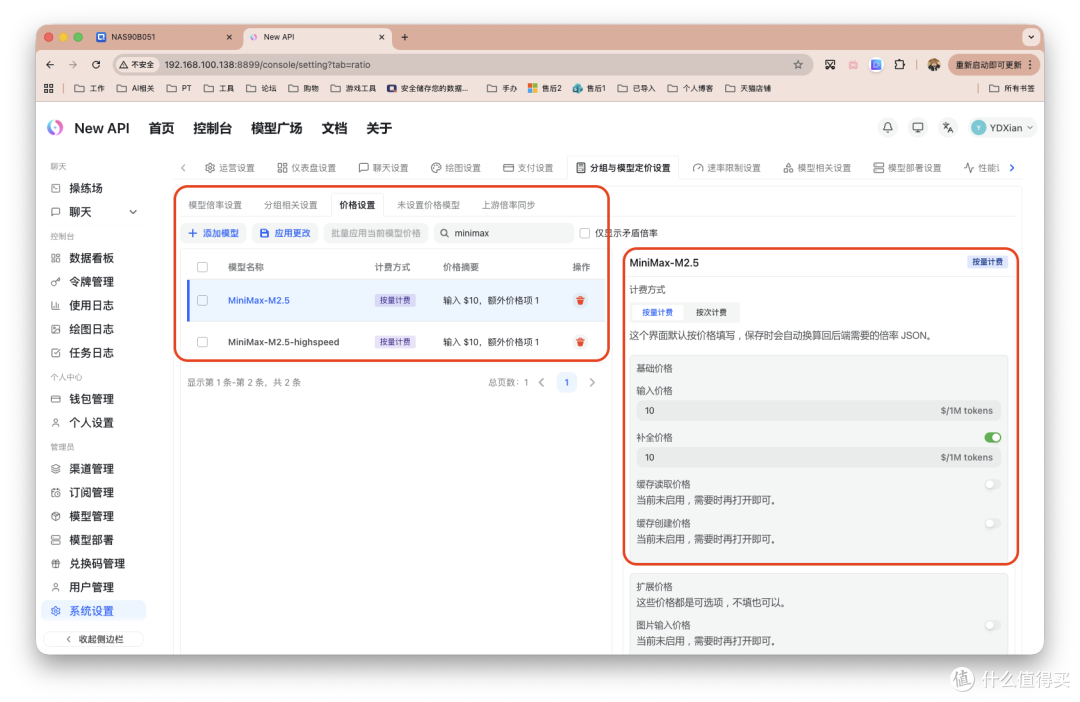This screenshot has width=1080, height=702.
Task: Open the browser apps grid icon
Action: pos(48,88)
